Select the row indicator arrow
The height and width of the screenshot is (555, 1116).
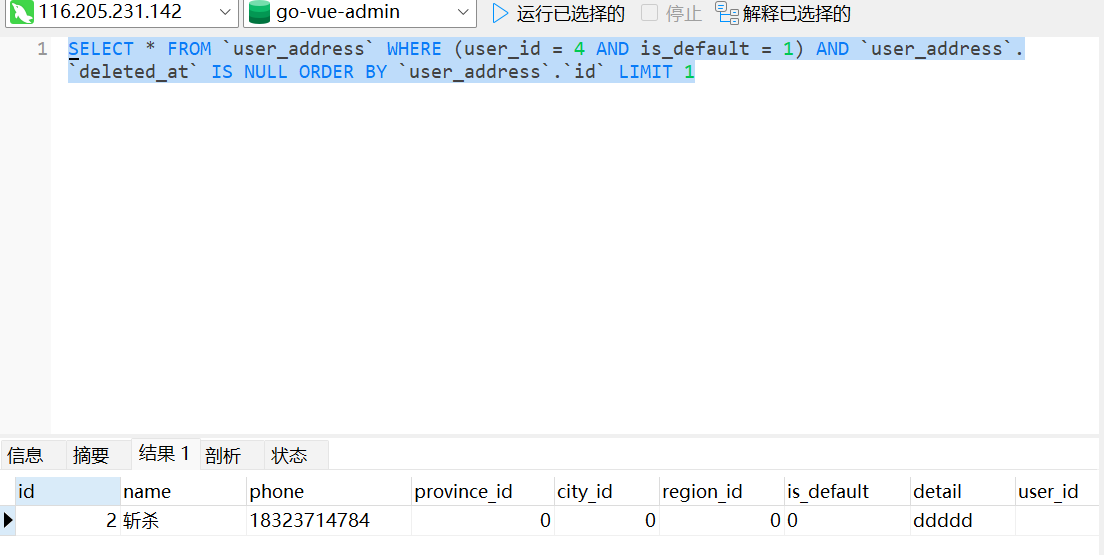8,521
